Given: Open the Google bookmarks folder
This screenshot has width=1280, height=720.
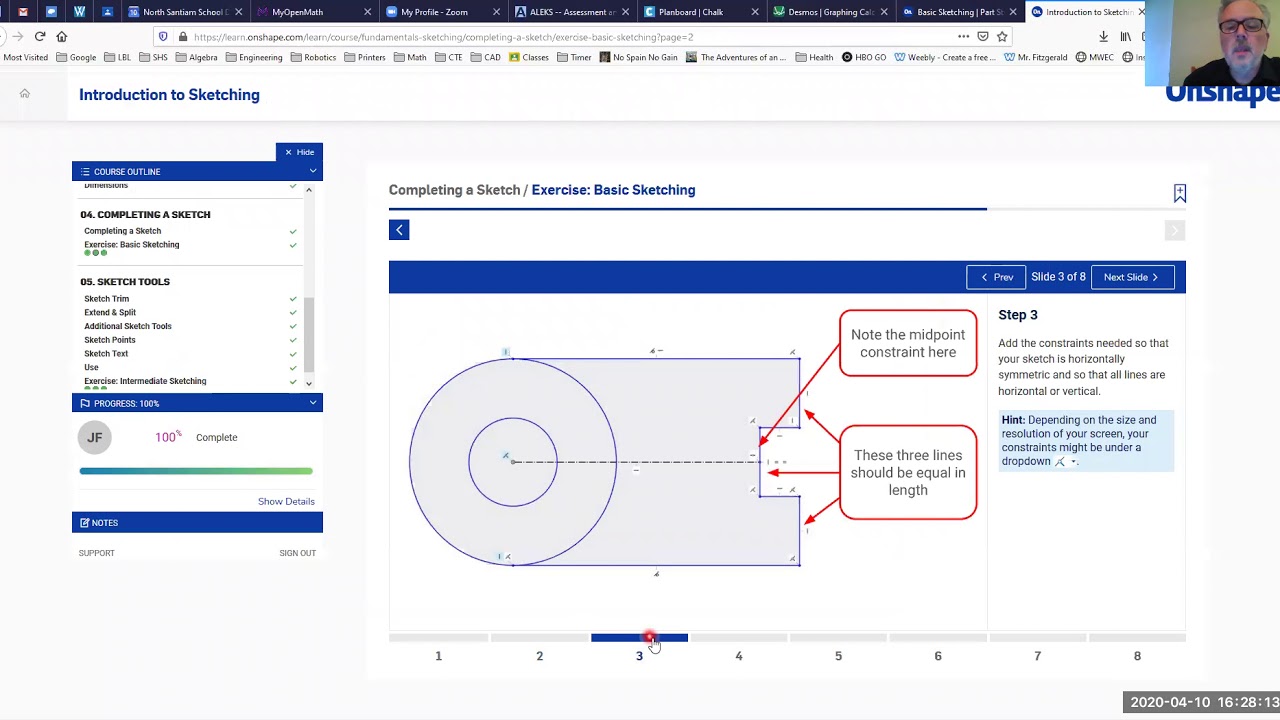Looking at the screenshot, I should pos(76,57).
